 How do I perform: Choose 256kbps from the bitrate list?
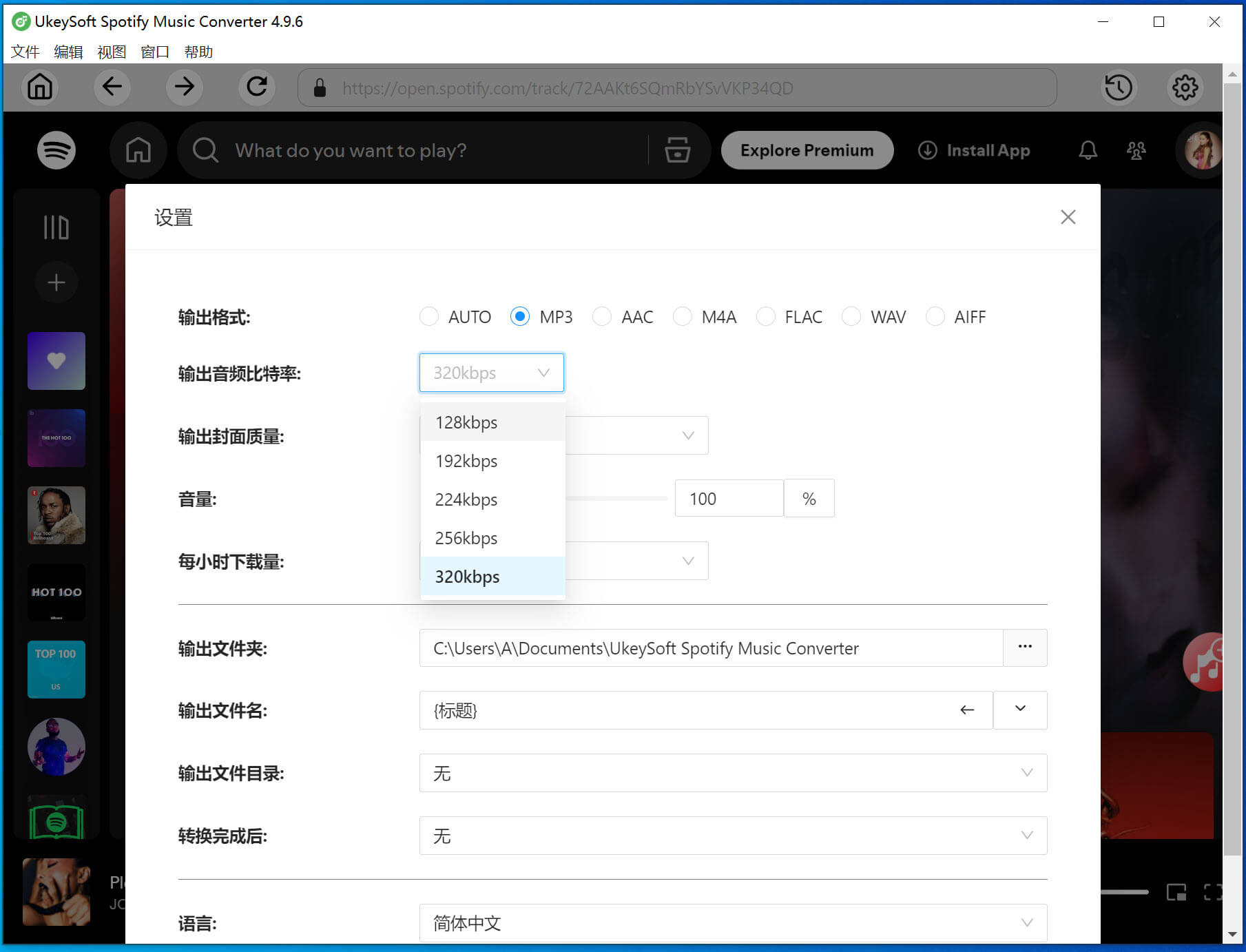coord(493,538)
